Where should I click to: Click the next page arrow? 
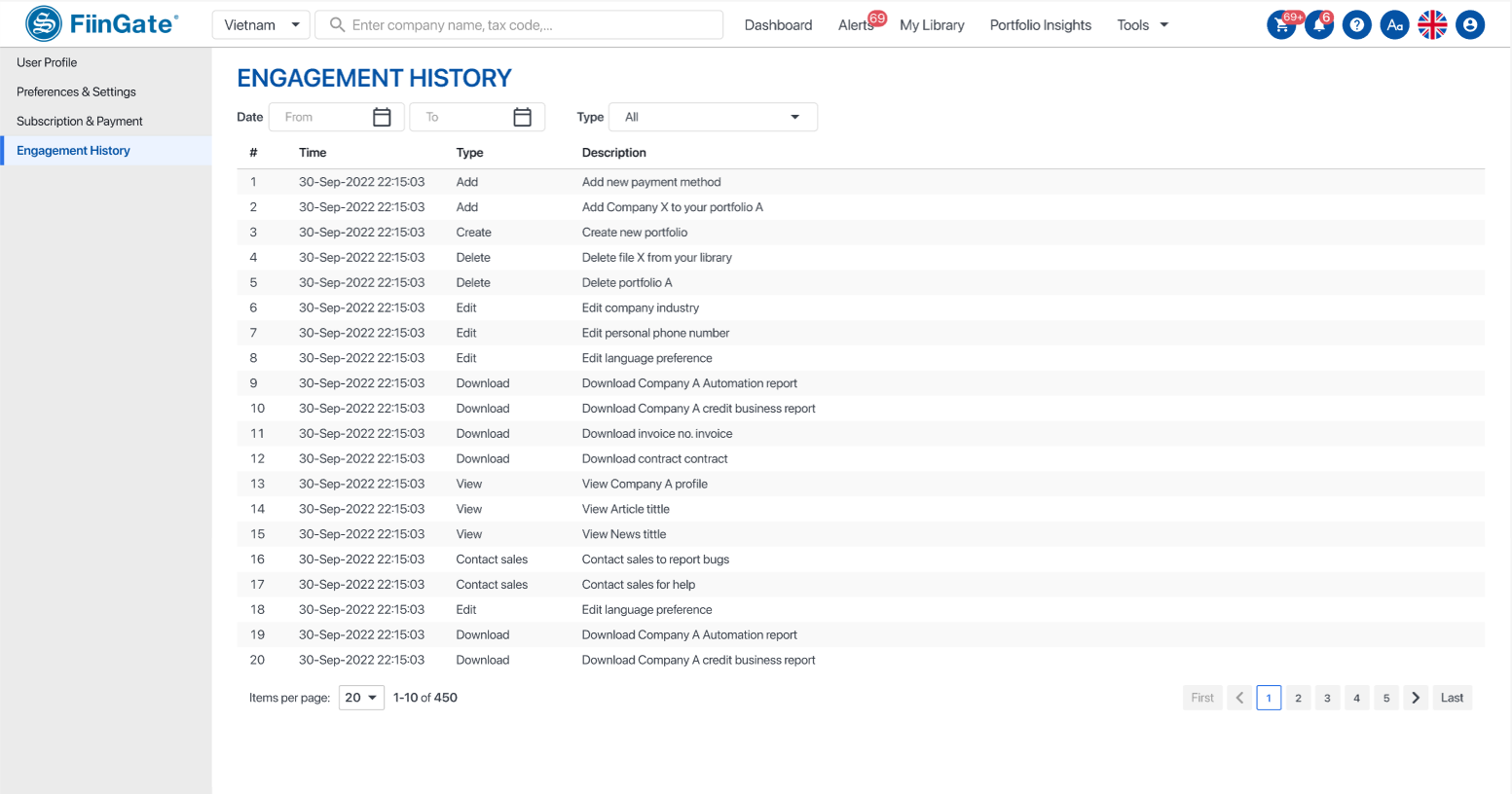[1416, 698]
